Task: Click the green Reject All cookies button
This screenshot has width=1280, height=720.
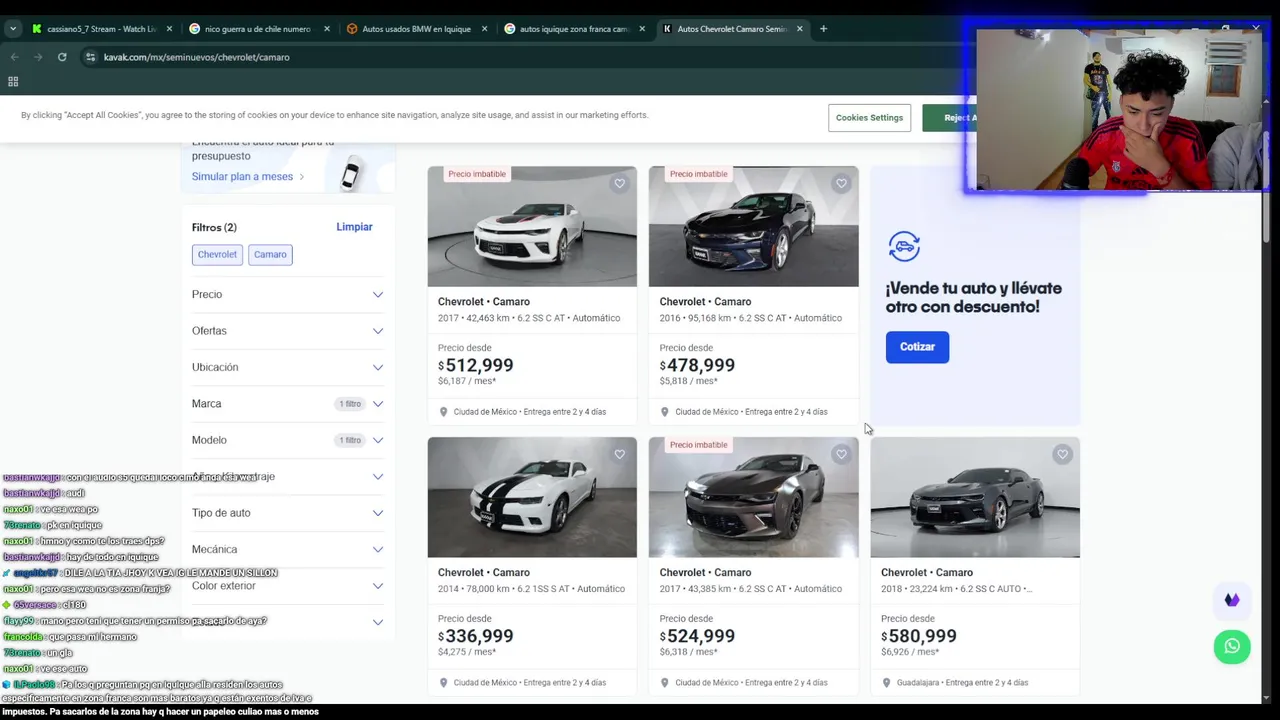Action: pos(948,118)
